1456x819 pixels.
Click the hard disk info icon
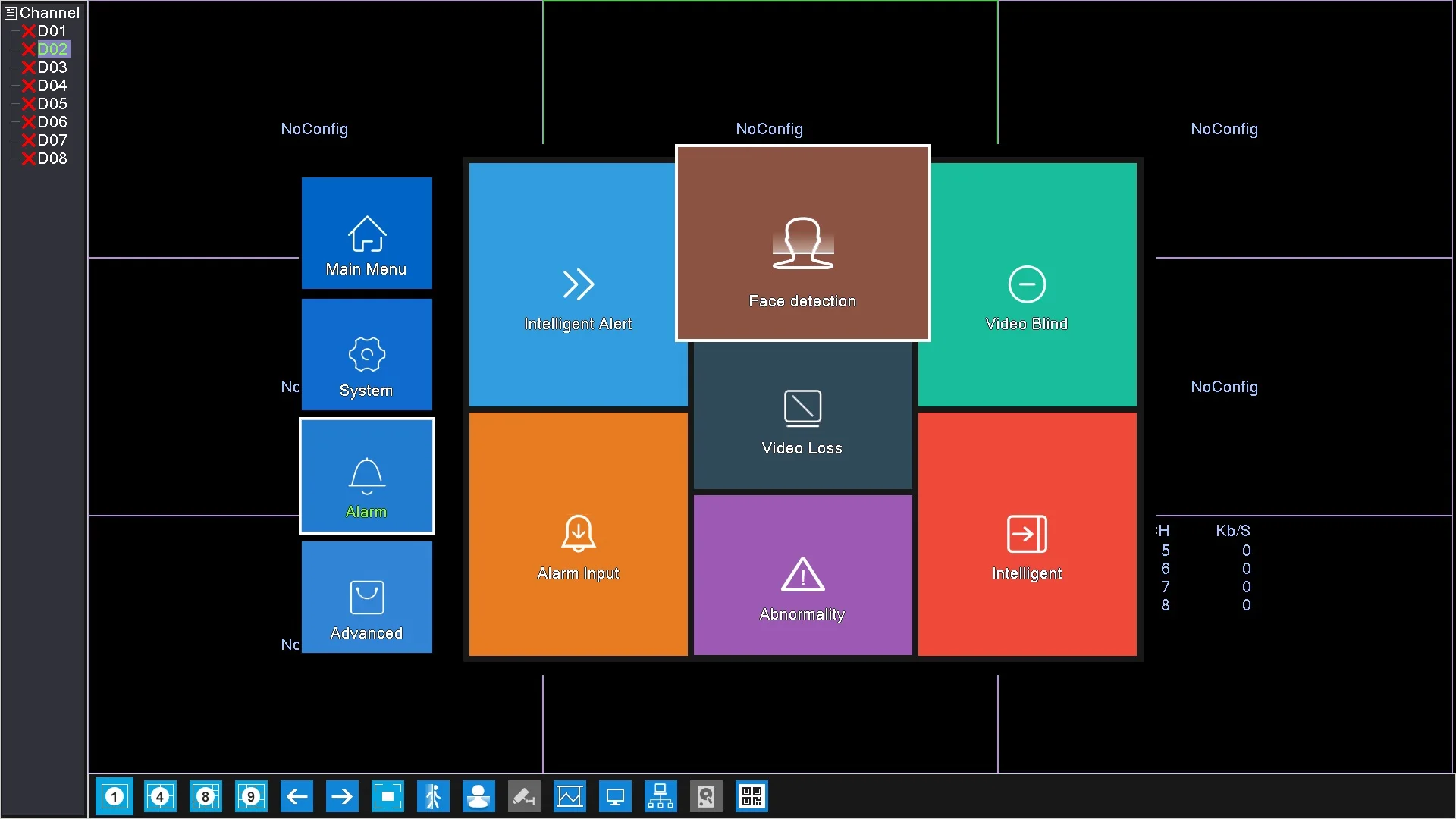click(x=706, y=796)
